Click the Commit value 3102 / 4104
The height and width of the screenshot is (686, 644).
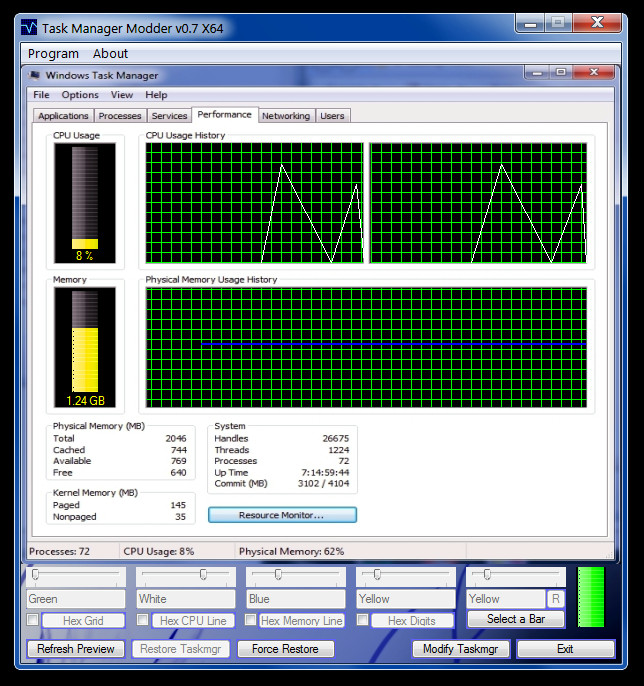tap(324, 483)
